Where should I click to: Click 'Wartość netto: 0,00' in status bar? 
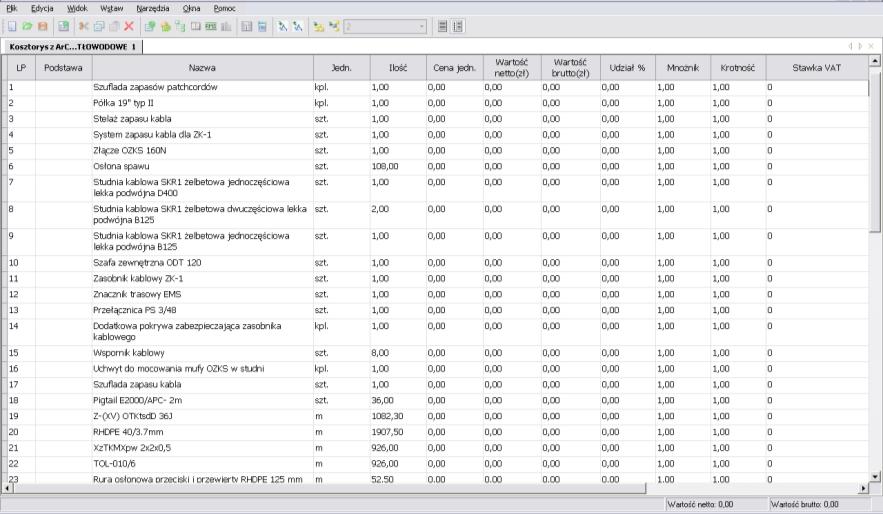point(701,504)
